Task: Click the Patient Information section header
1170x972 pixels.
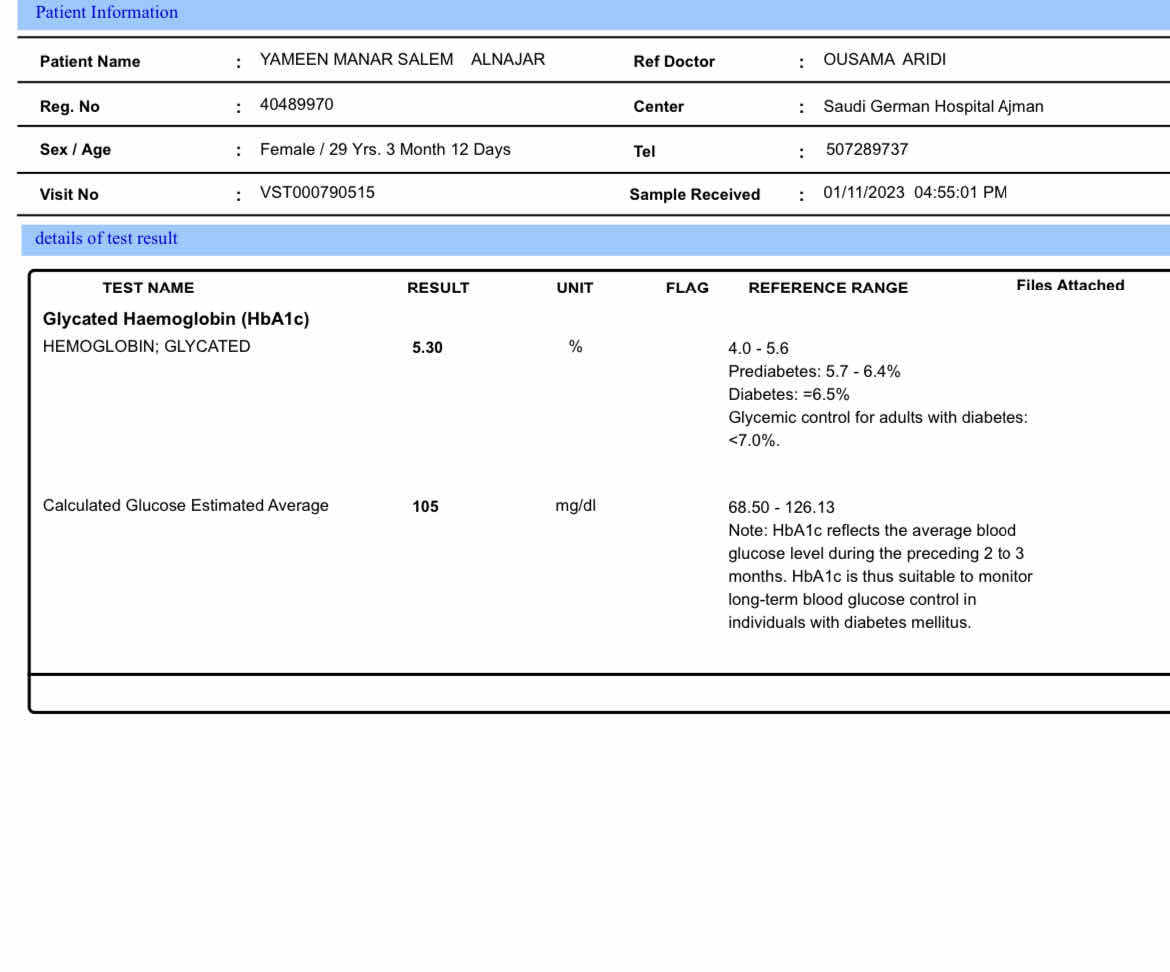Action: (x=107, y=13)
